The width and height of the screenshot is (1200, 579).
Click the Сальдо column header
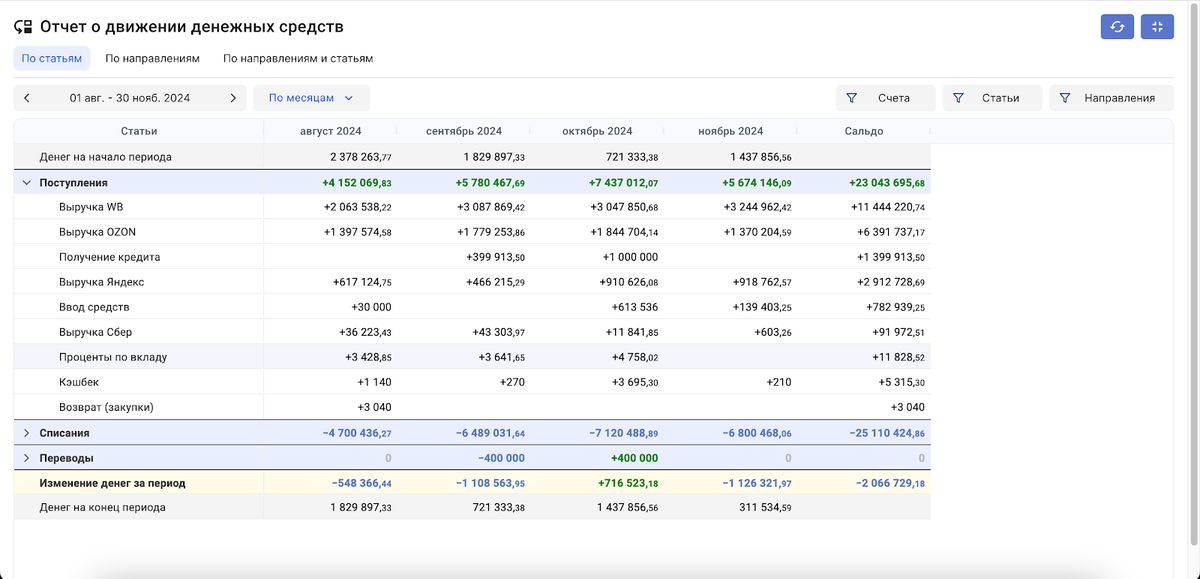point(863,131)
